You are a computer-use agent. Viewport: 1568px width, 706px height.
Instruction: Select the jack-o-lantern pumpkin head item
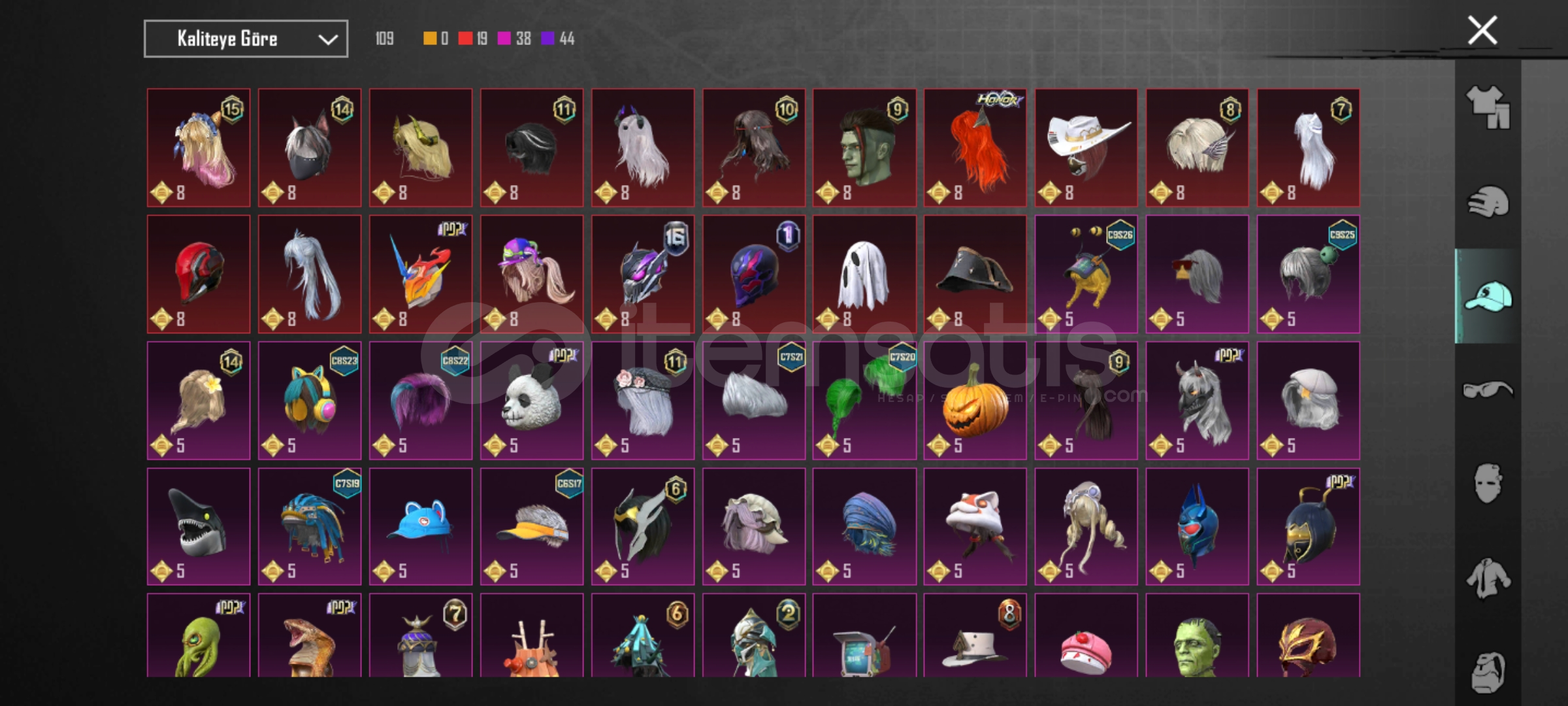point(975,400)
